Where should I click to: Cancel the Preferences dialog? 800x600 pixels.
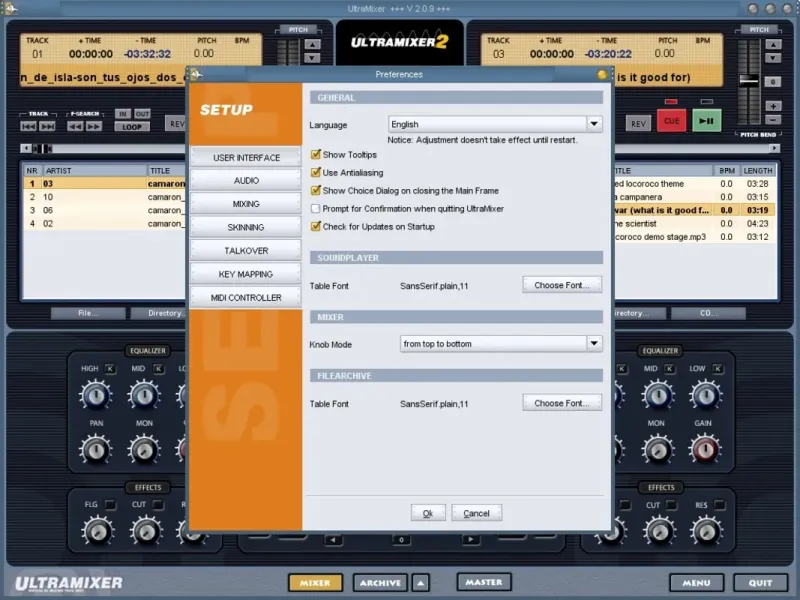[477, 513]
